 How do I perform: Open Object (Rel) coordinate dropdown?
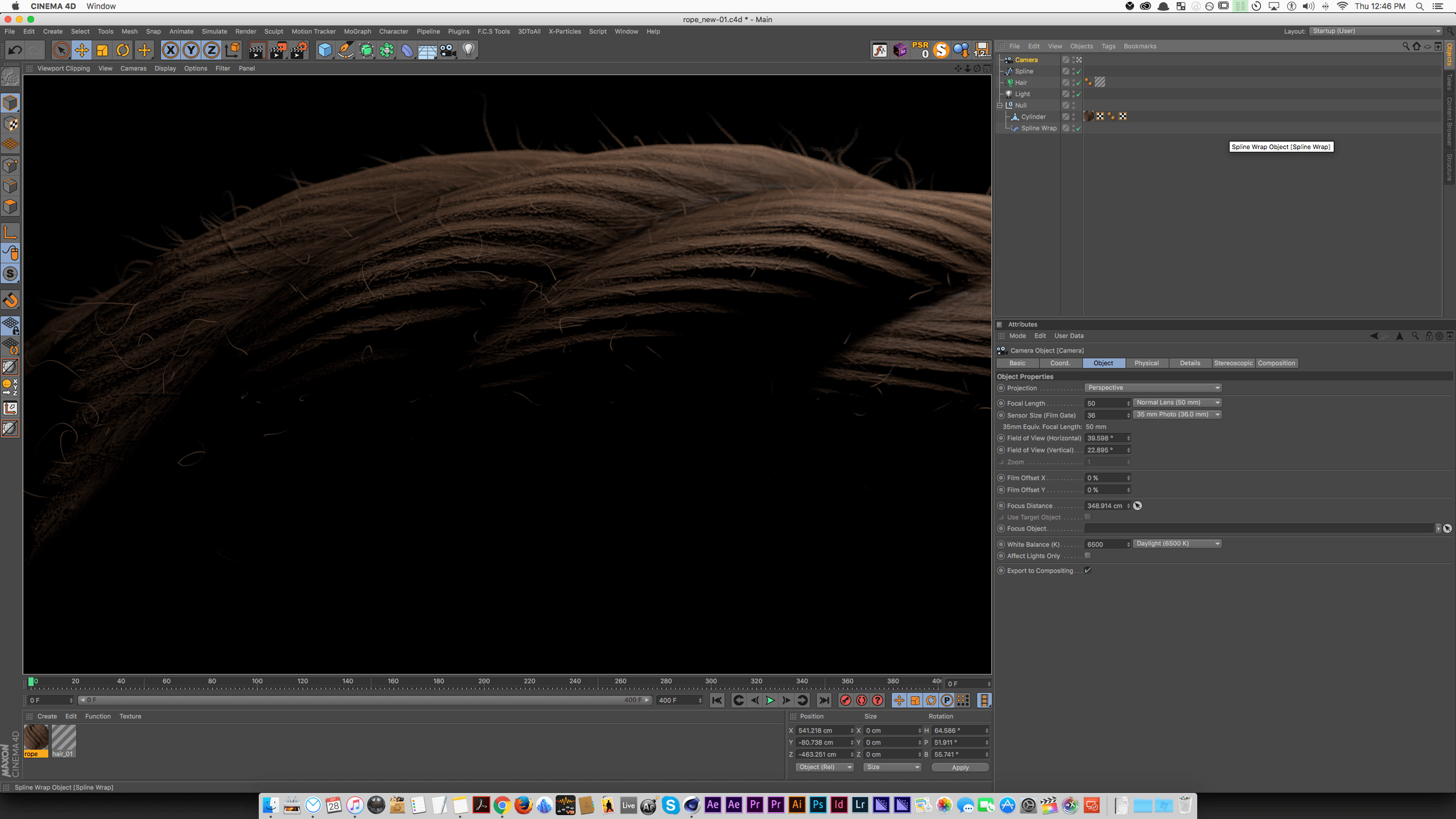pyautogui.click(x=825, y=768)
